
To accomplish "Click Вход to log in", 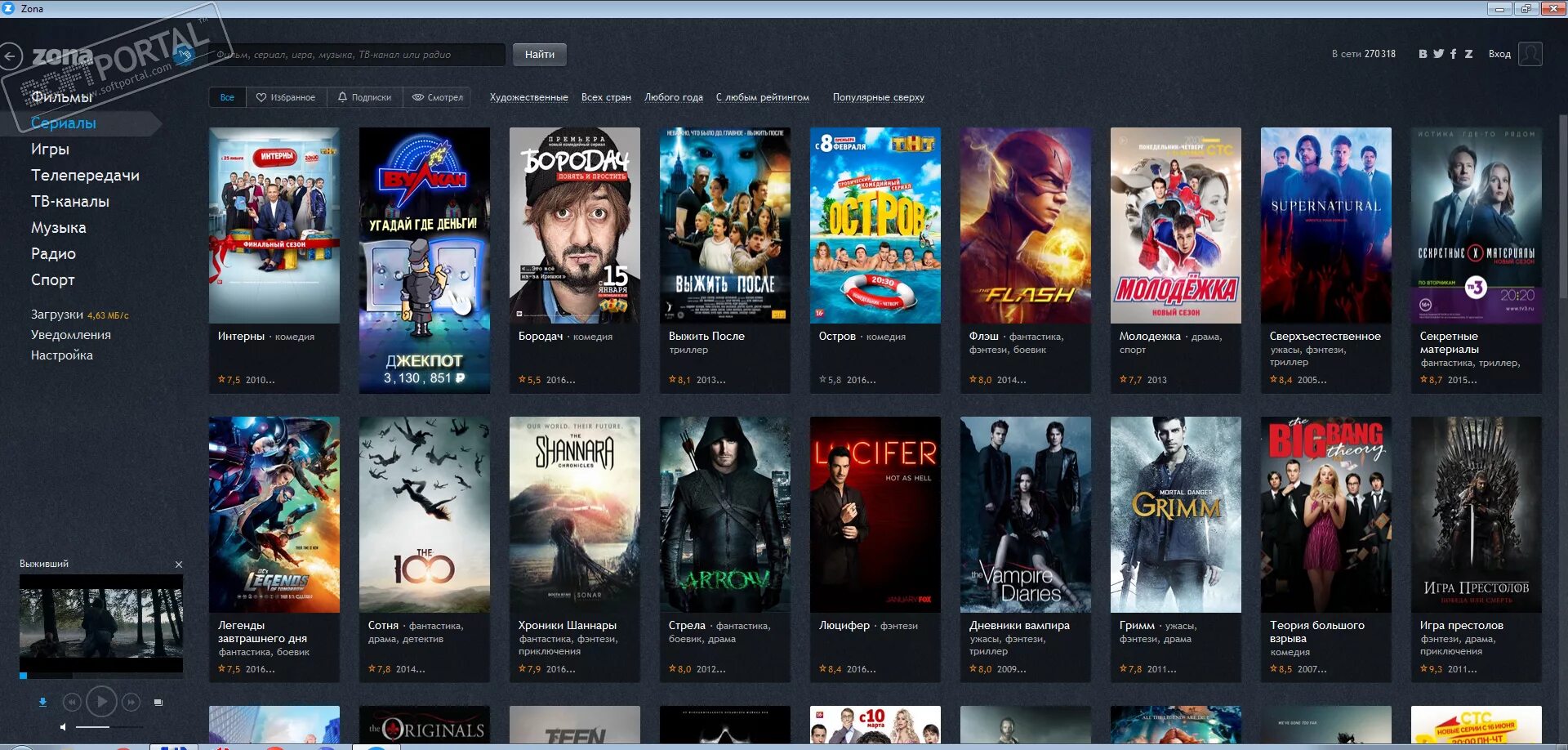I will click(x=1499, y=54).
